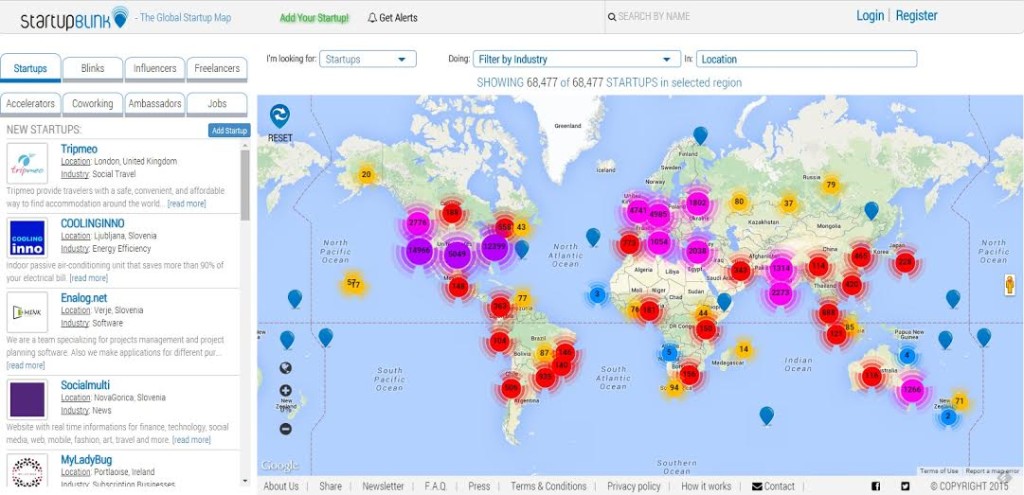Click Report a map error
This screenshot has height=495, width=1024.
pyautogui.click(x=992, y=471)
